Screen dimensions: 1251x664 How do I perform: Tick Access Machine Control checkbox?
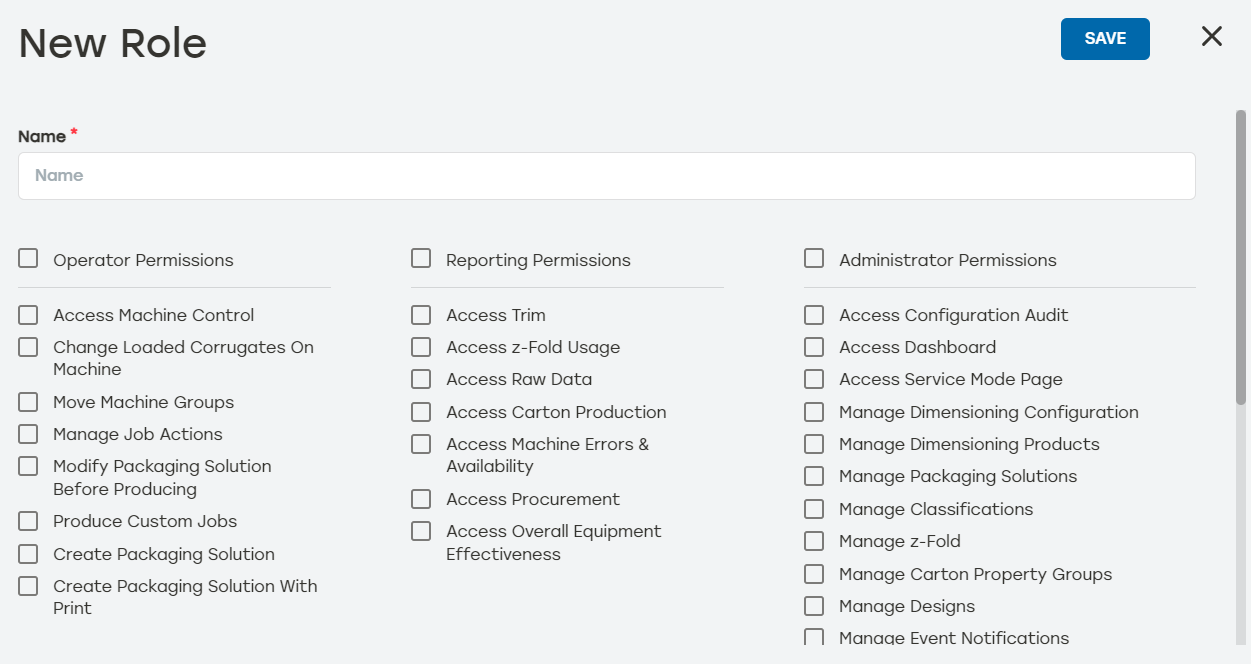[x=28, y=315]
